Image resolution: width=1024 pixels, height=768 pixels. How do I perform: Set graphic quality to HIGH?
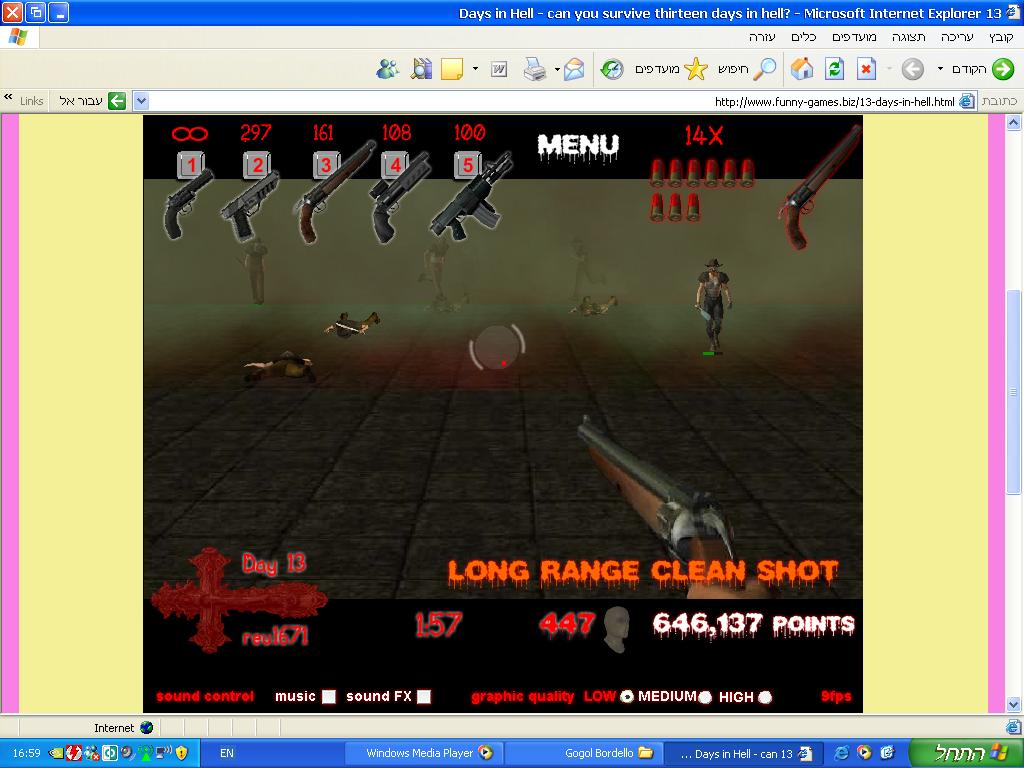click(x=765, y=697)
